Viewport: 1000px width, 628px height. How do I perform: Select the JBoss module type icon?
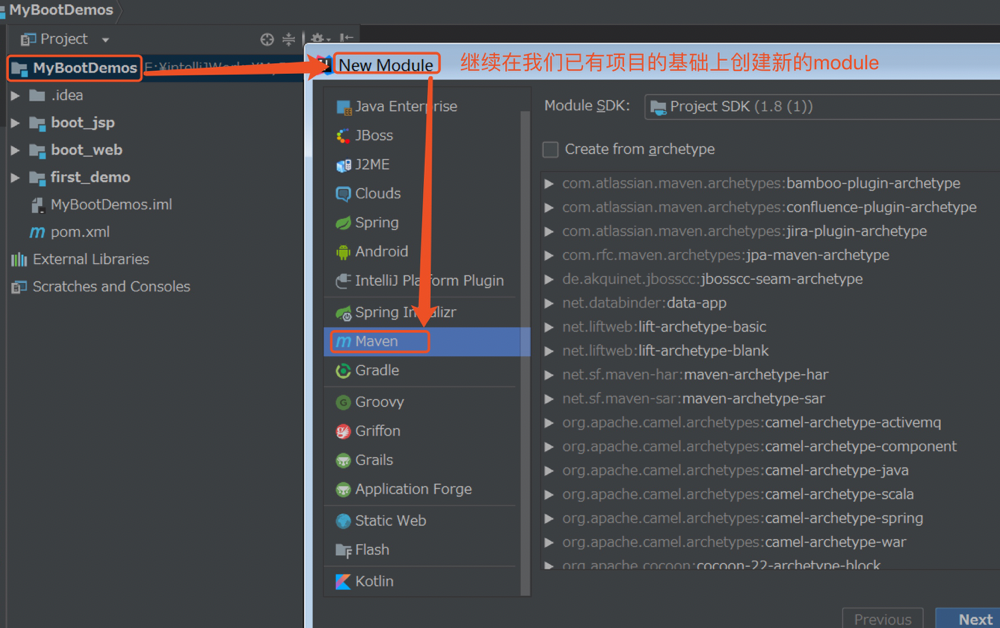click(343, 136)
